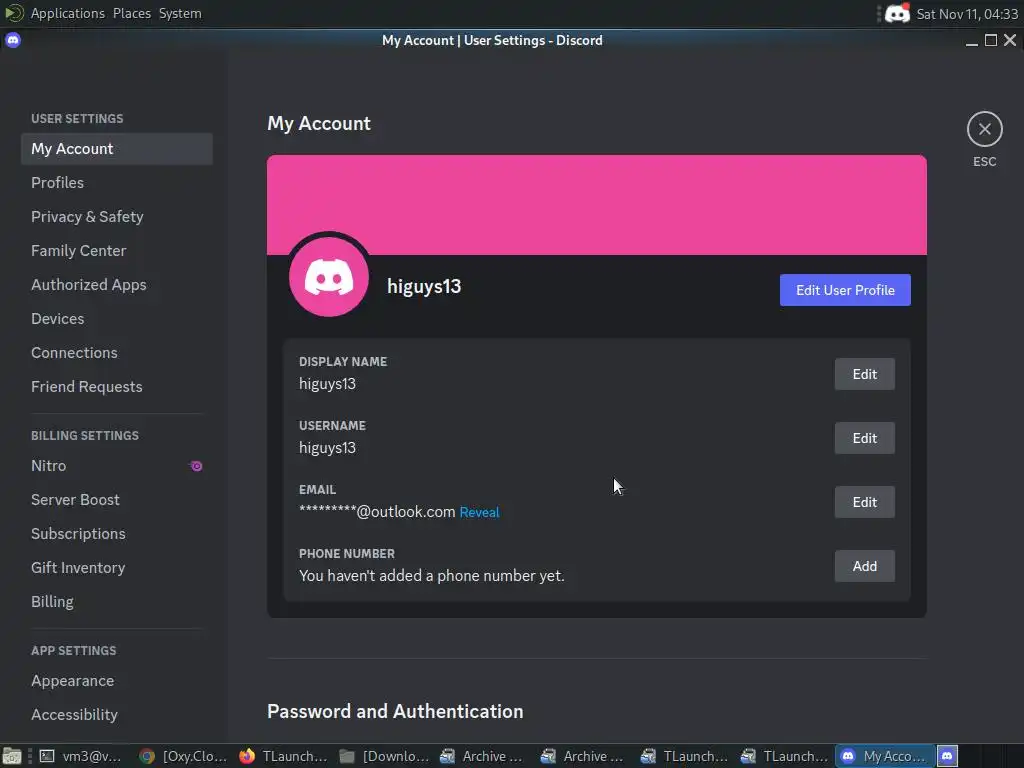This screenshot has height=768, width=1024.
Task: Open Server Boost settings
Action: click(117, 500)
